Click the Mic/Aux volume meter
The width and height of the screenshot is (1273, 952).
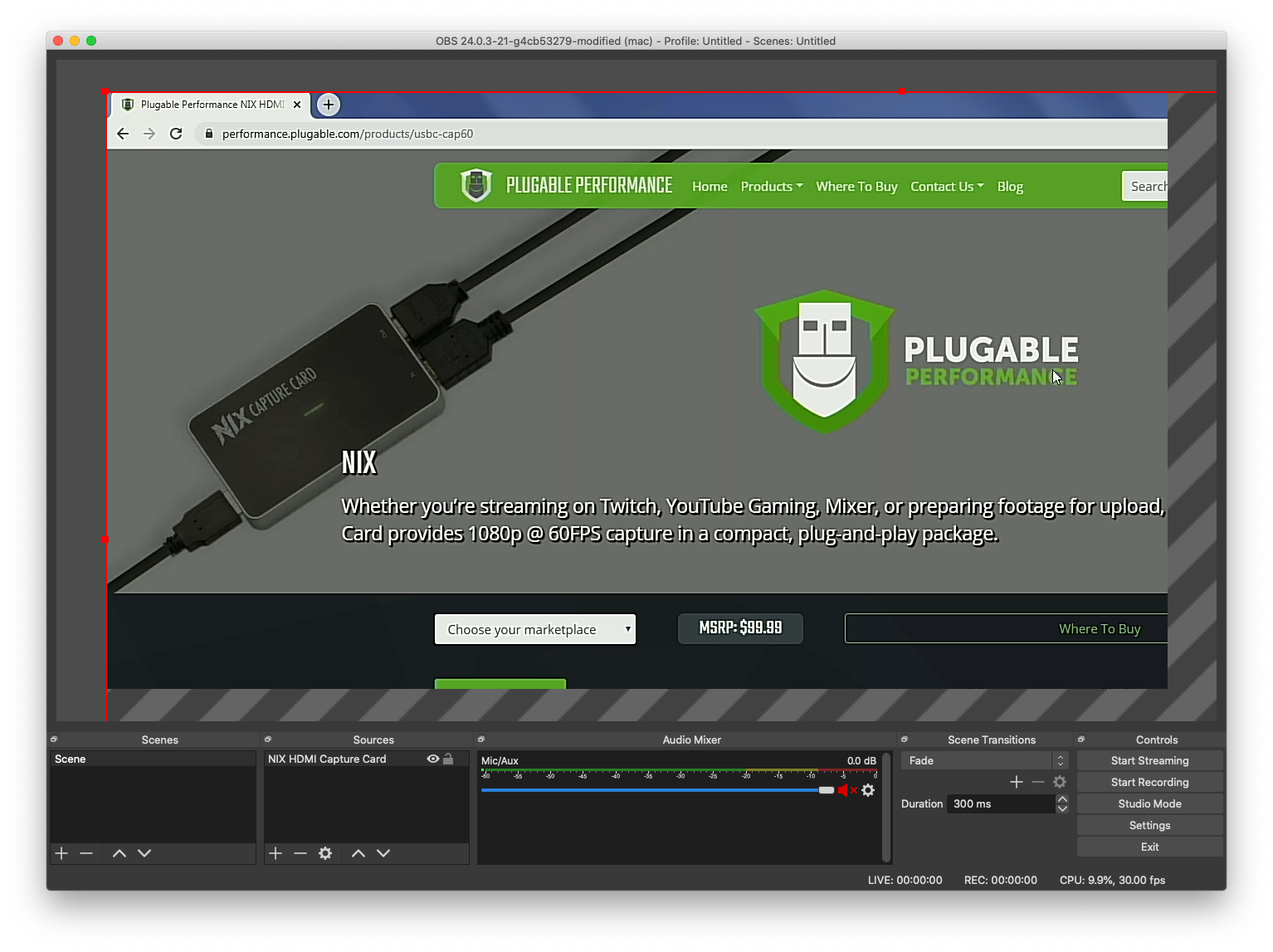679,774
